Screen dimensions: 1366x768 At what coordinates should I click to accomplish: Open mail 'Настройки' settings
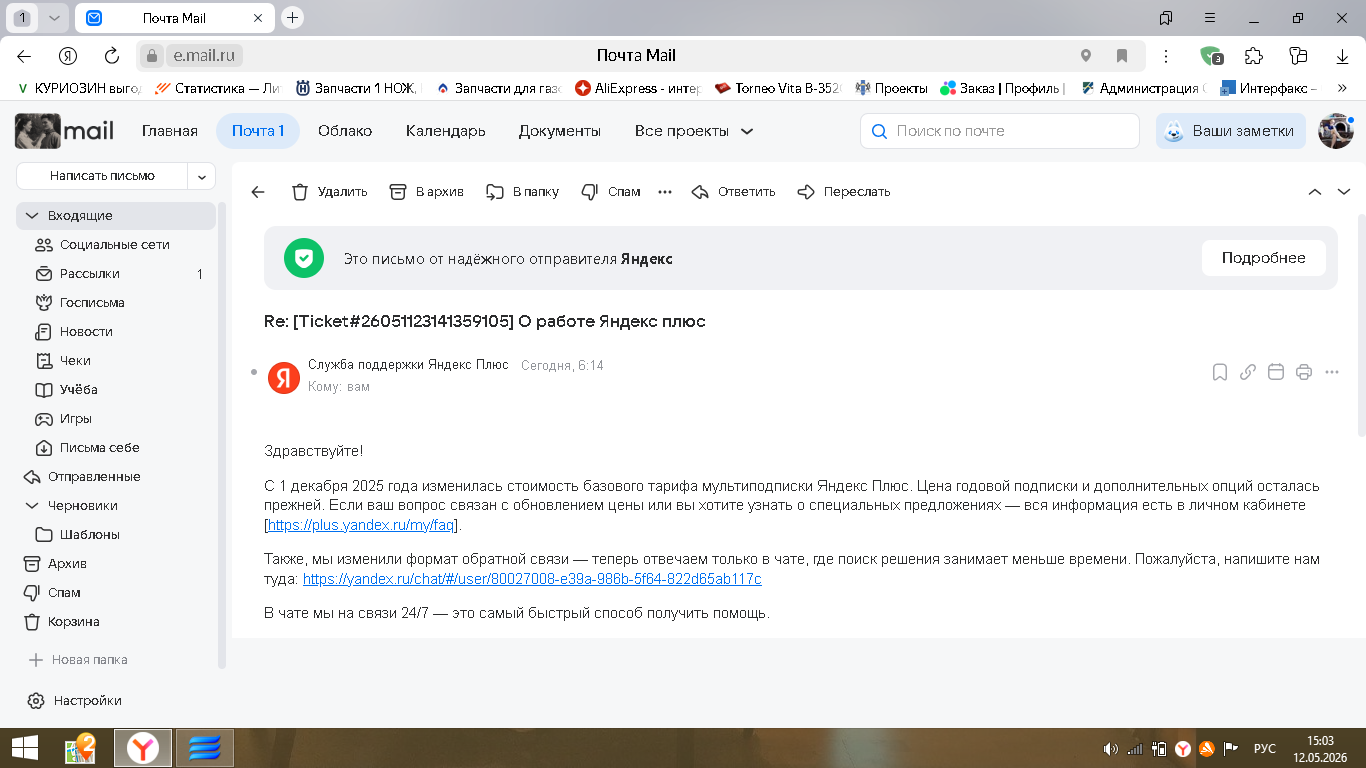76,701
